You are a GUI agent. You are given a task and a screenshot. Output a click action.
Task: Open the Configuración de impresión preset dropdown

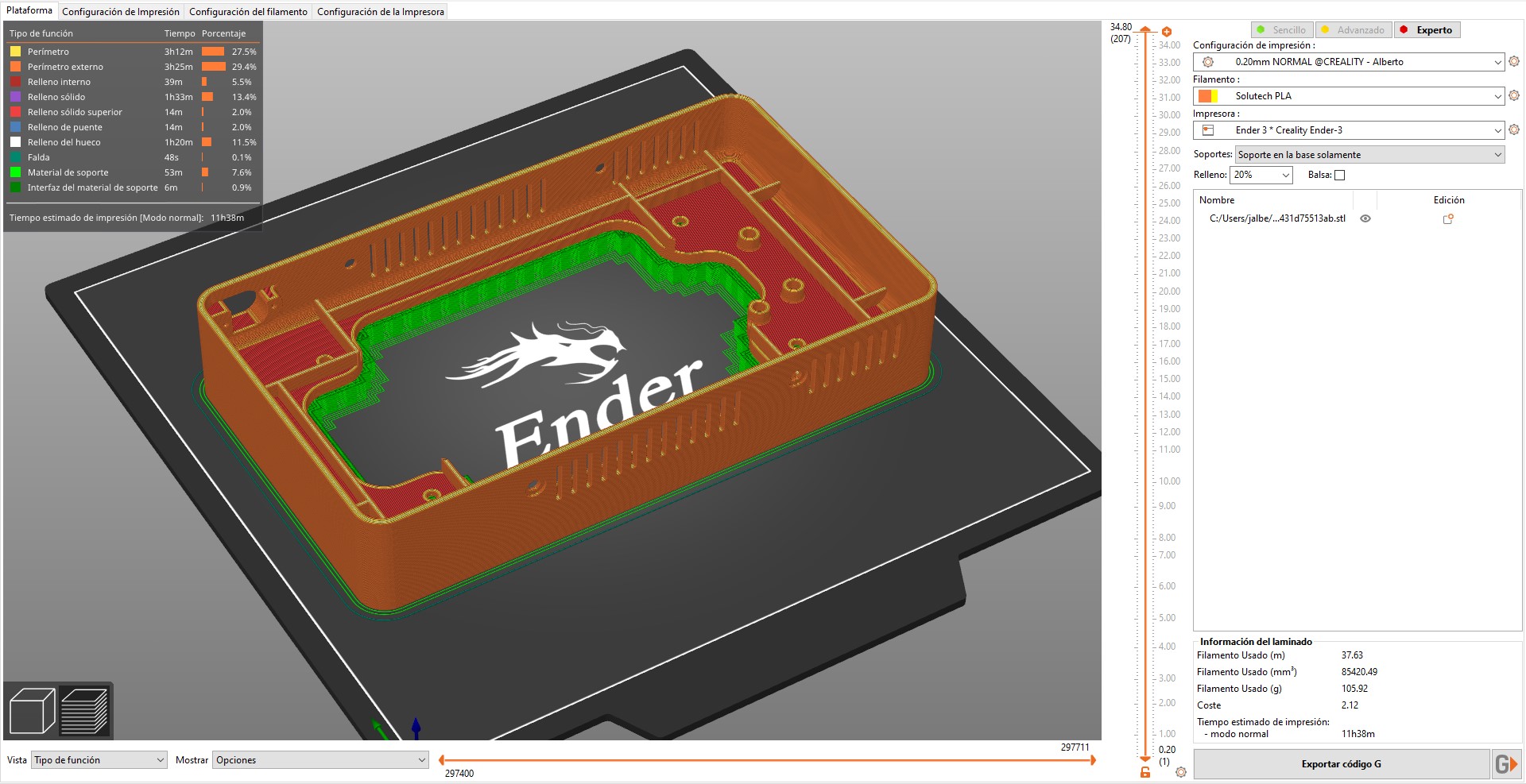(x=1349, y=62)
